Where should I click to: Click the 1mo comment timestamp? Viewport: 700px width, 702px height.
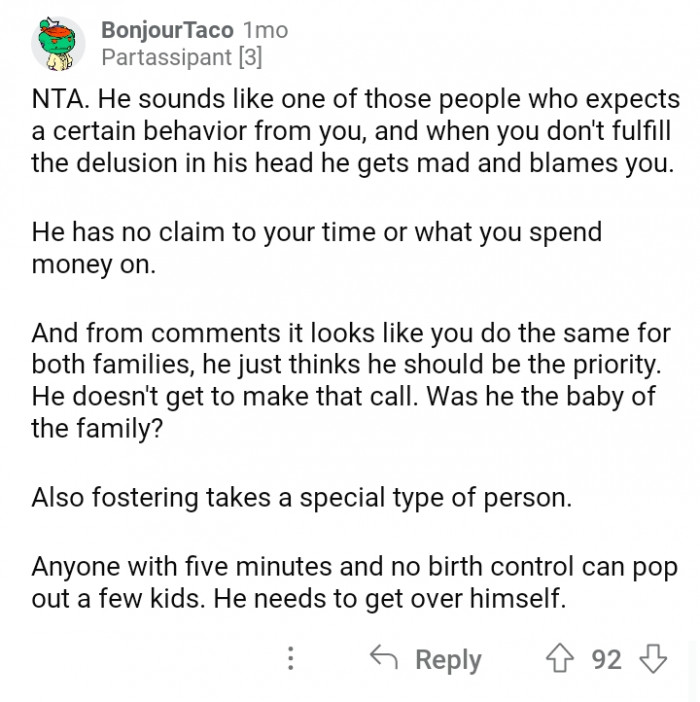pos(264,30)
